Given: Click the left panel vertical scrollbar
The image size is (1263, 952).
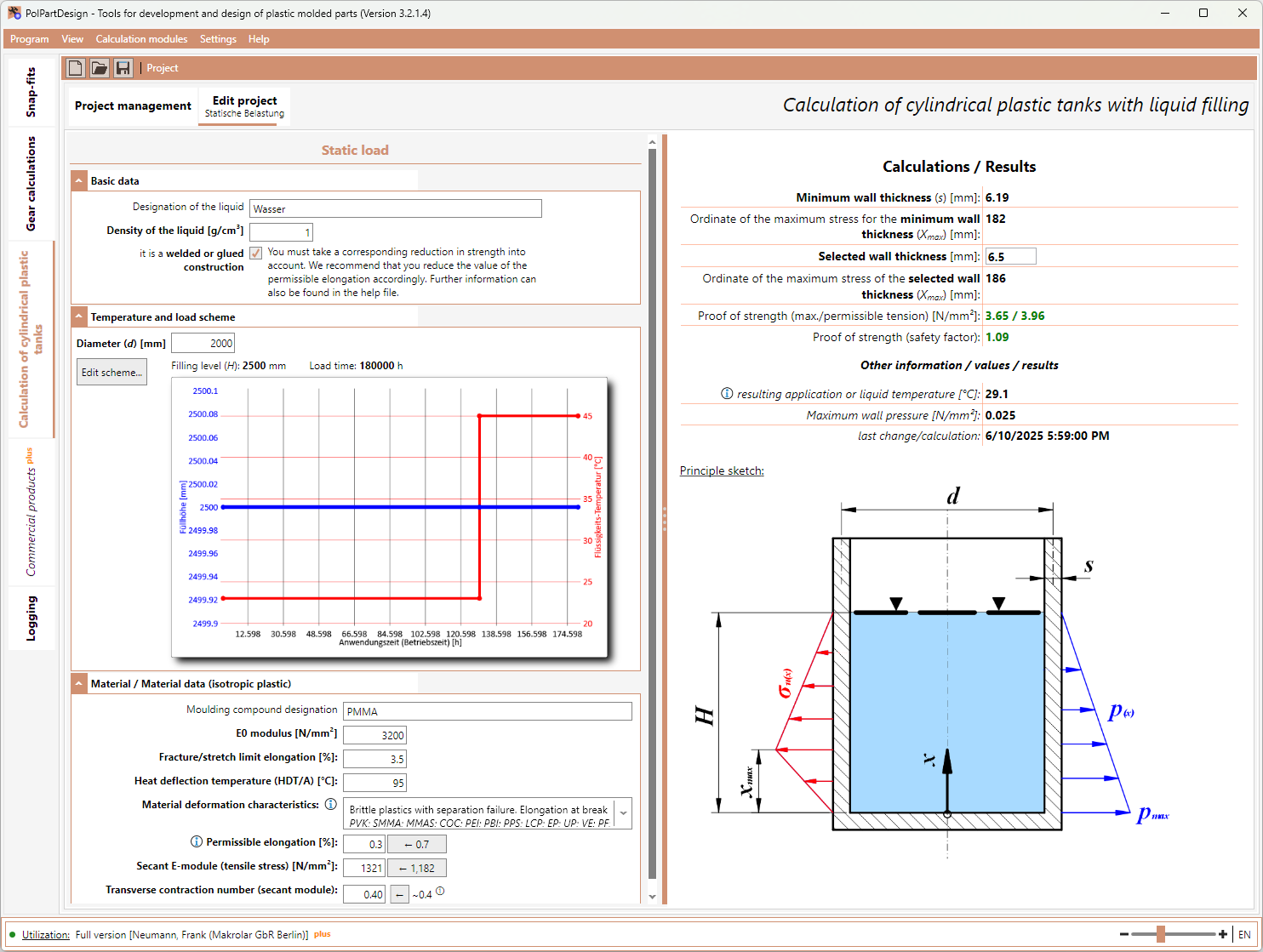Looking at the screenshot, I should [x=653, y=513].
